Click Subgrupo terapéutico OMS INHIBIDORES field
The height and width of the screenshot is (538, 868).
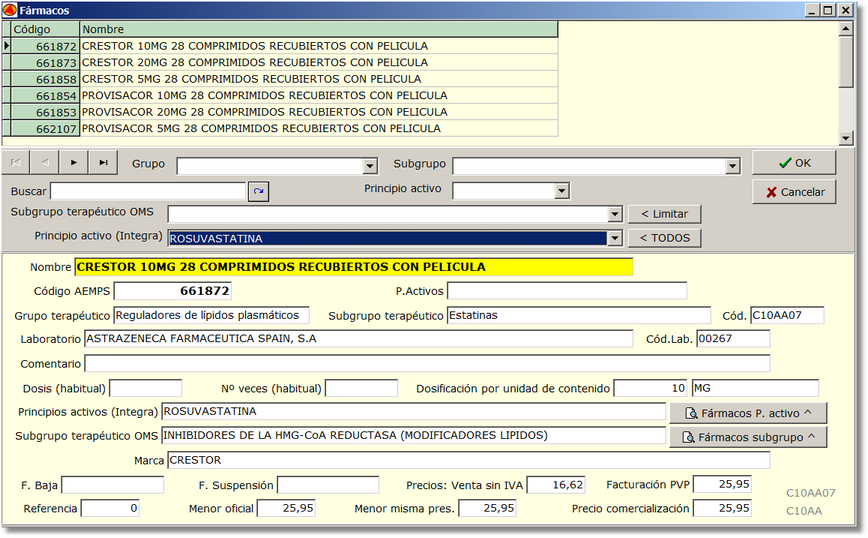(x=414, y=435)
